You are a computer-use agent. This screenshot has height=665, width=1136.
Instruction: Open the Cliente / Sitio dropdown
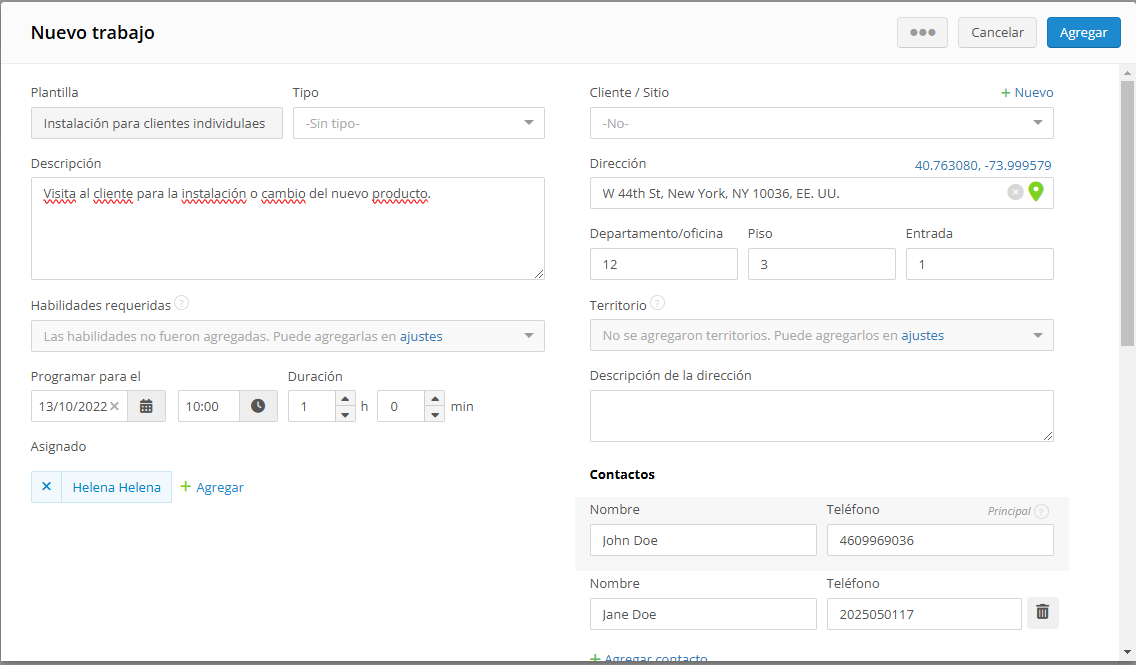point(822,123)
